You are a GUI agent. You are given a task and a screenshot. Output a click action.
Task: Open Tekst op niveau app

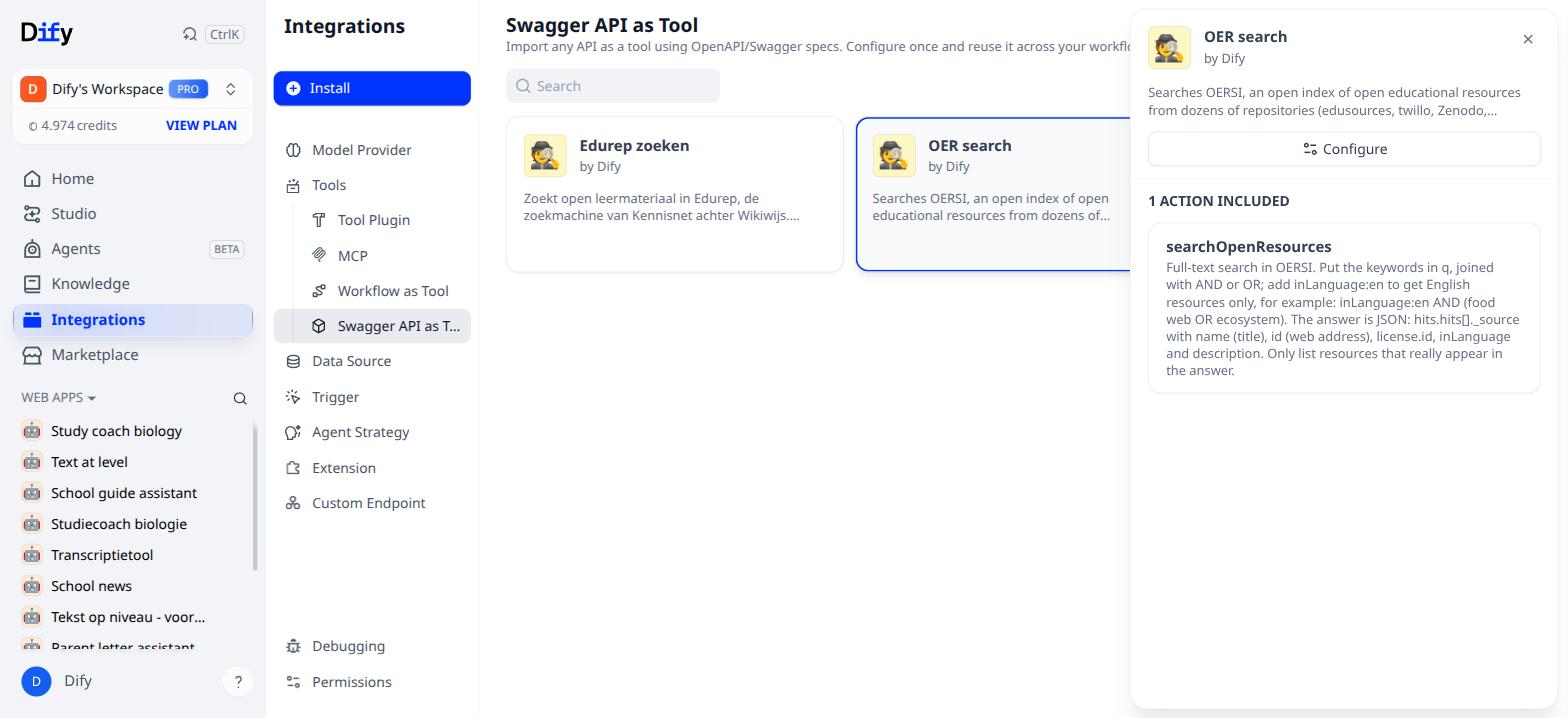[131, 617]
